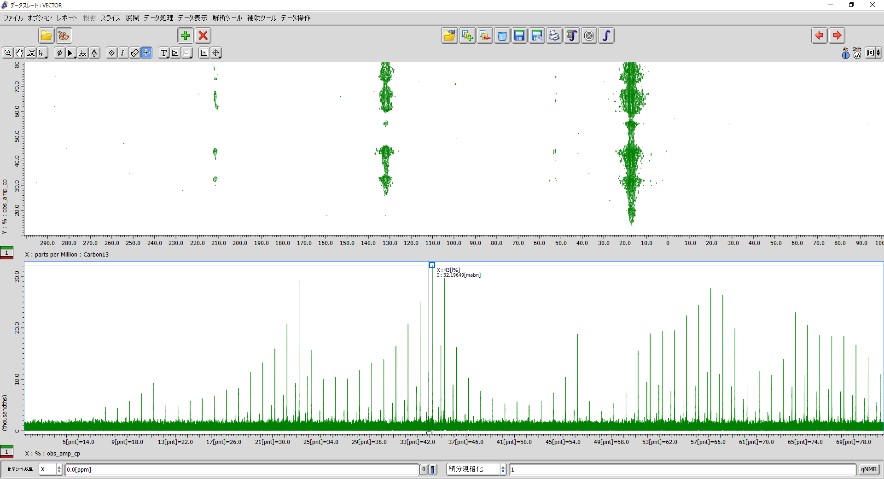Open the データ処理 (Data processing) menu
This screenshot has width=884, height=479.
click(158, 18)
